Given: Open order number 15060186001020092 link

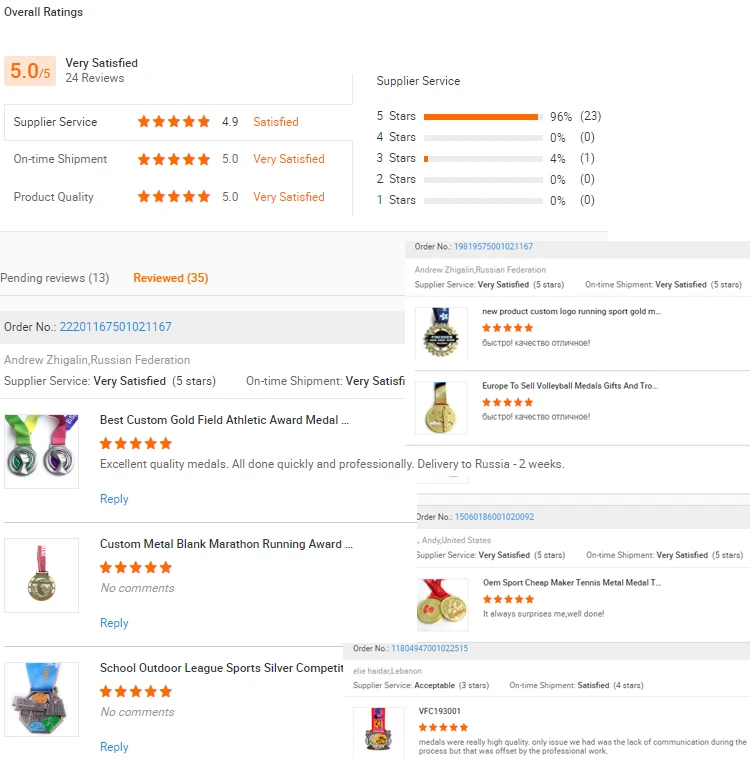Looking at the screenshot, I should 494,517.
